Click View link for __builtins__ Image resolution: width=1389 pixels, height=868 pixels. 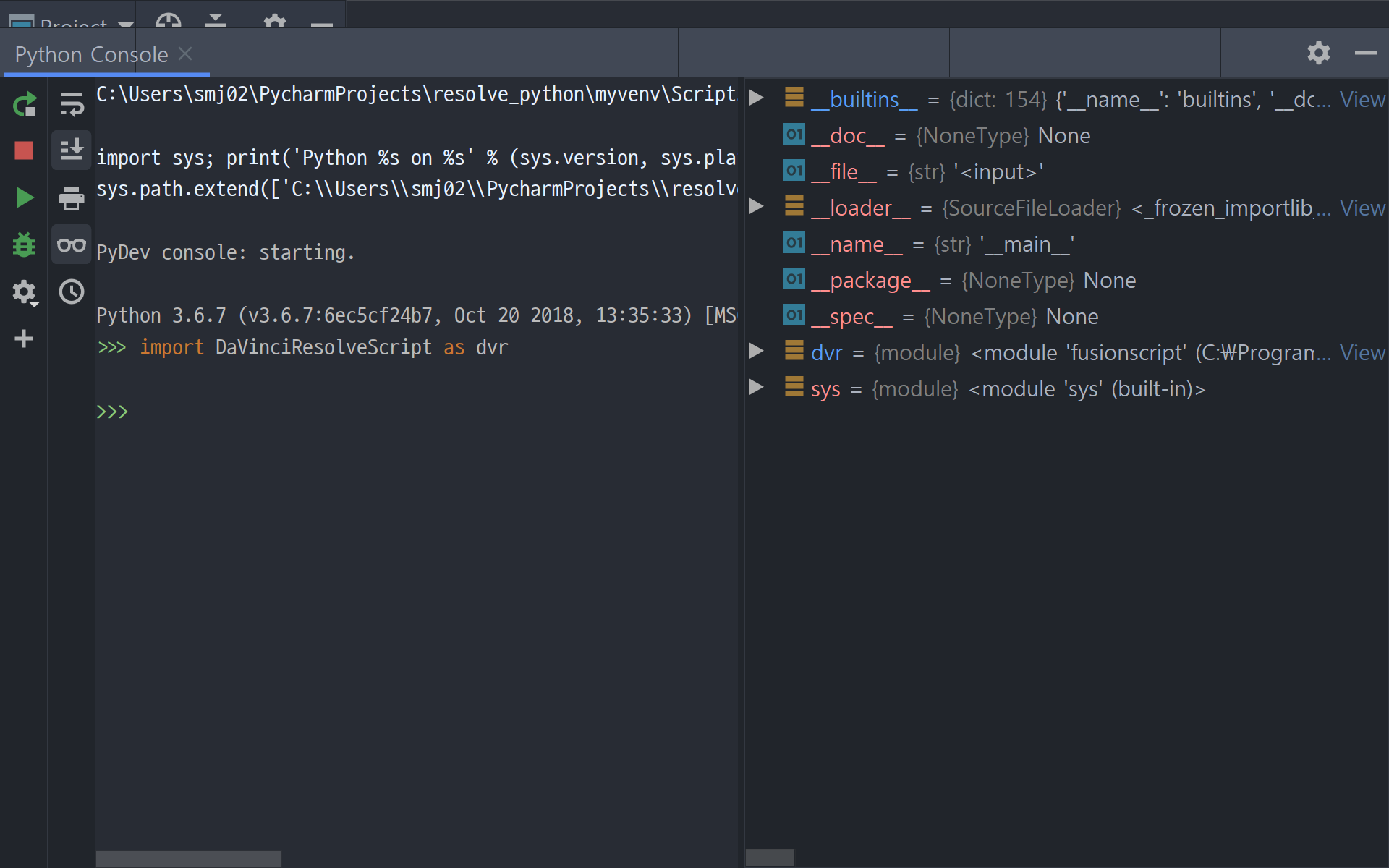coord(1362,99)
